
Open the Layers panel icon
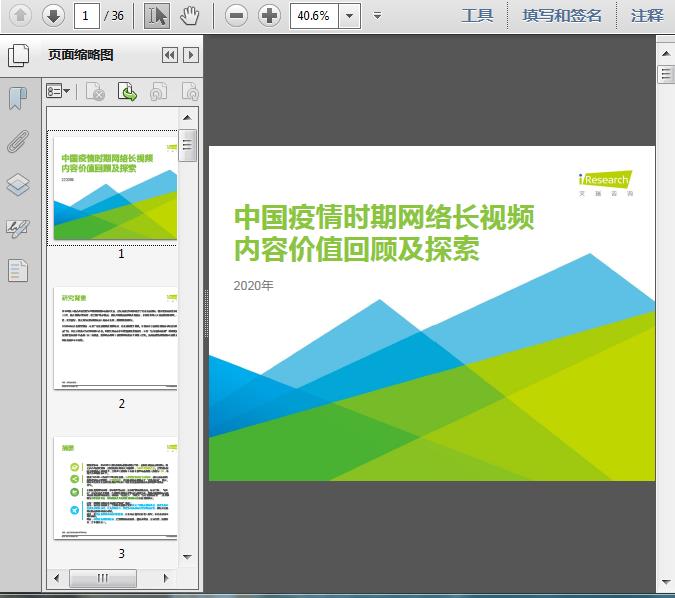[18, 184]
